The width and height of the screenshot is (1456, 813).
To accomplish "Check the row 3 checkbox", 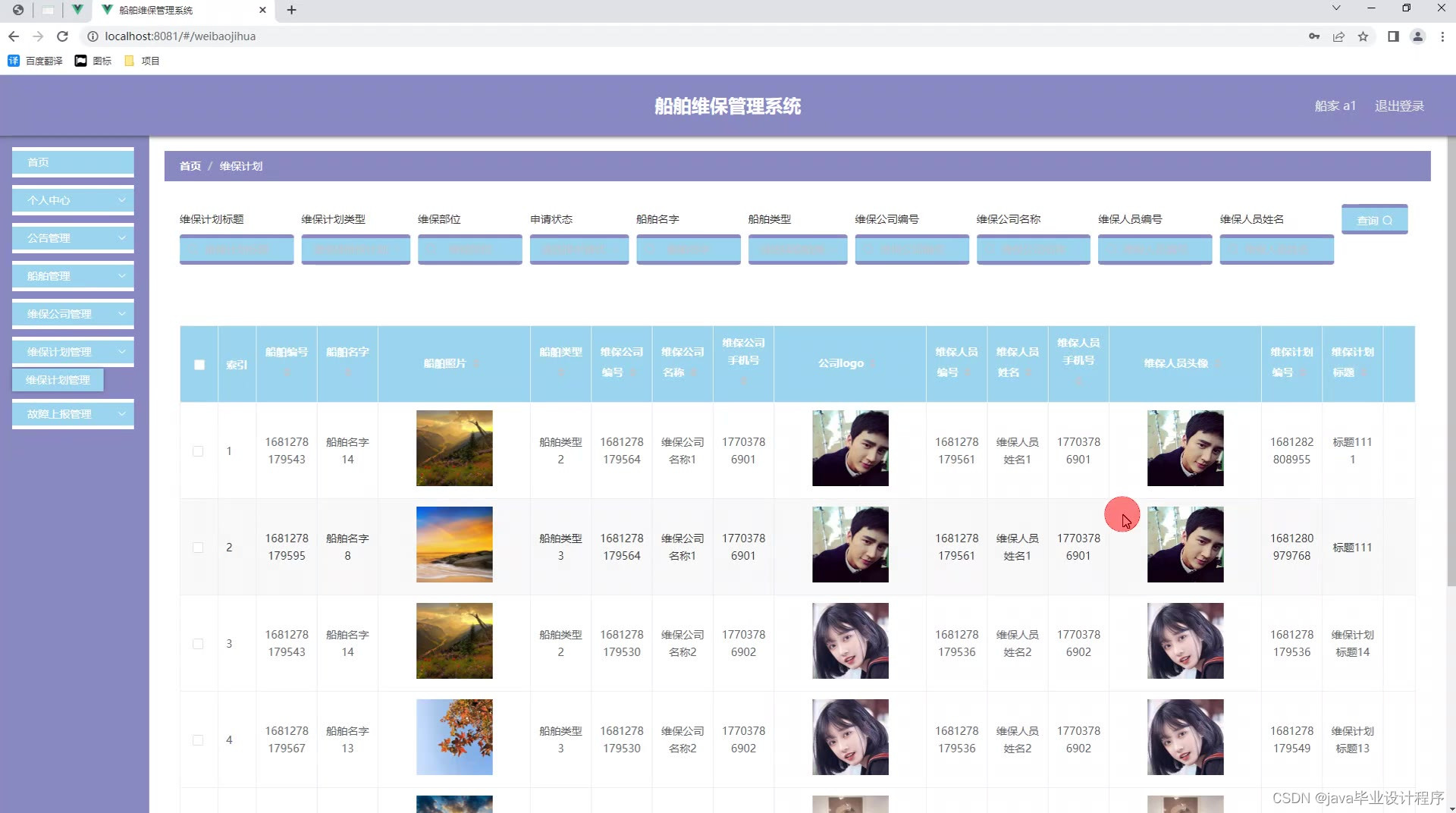I will tap(198, 644).
